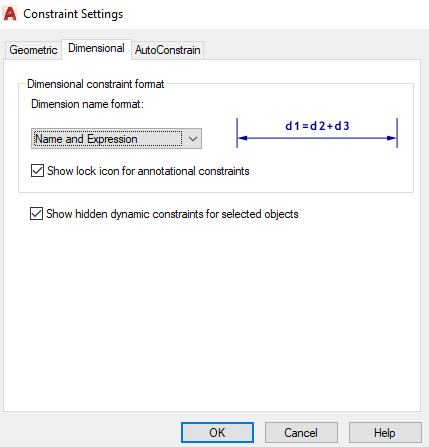The height and width of the screenshot is (447, 429).
Task: Click the left arrowhead of dimension preview
Action: tap(243, 138)
